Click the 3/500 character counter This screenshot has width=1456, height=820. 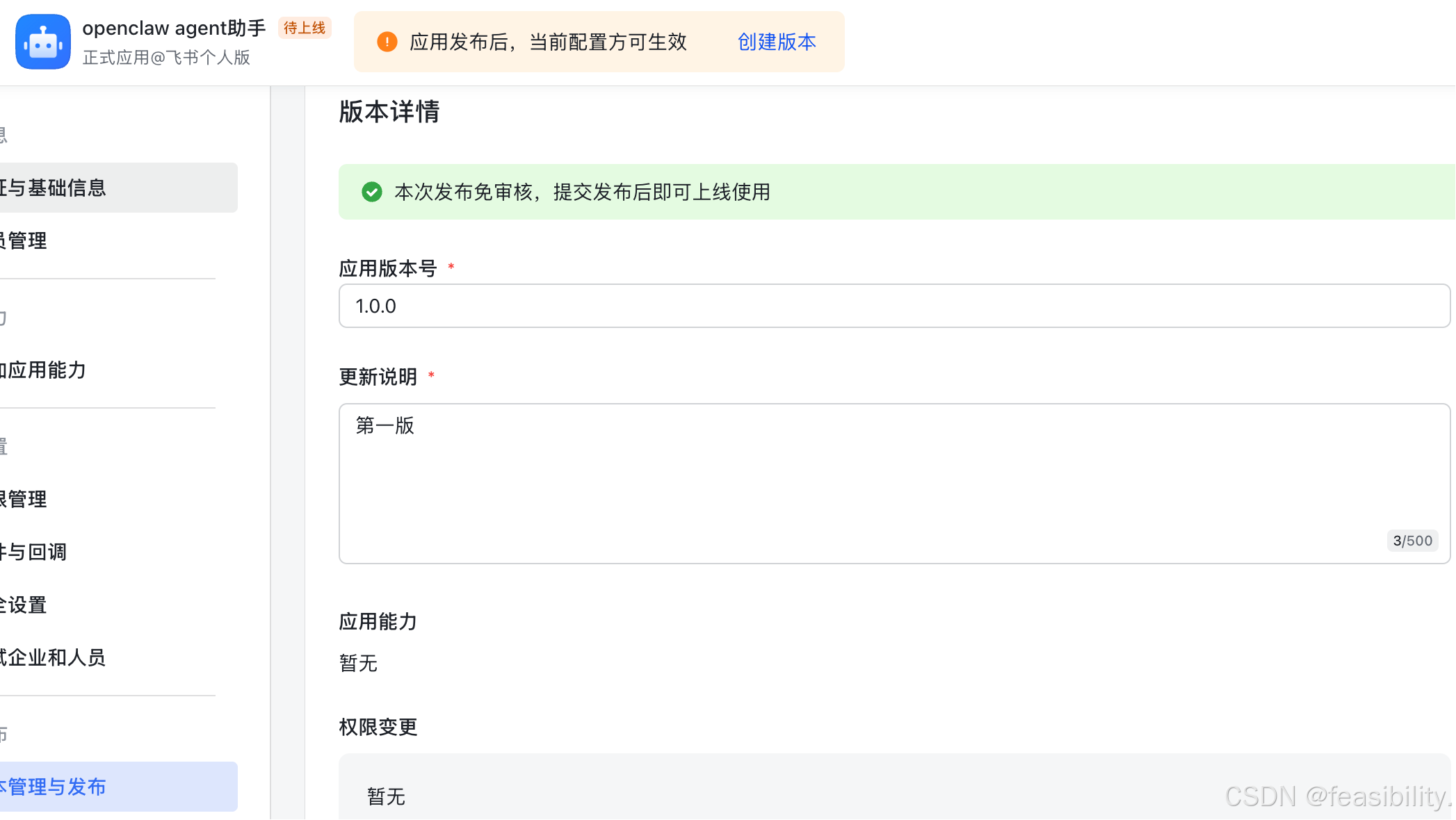pos(1412,540)
